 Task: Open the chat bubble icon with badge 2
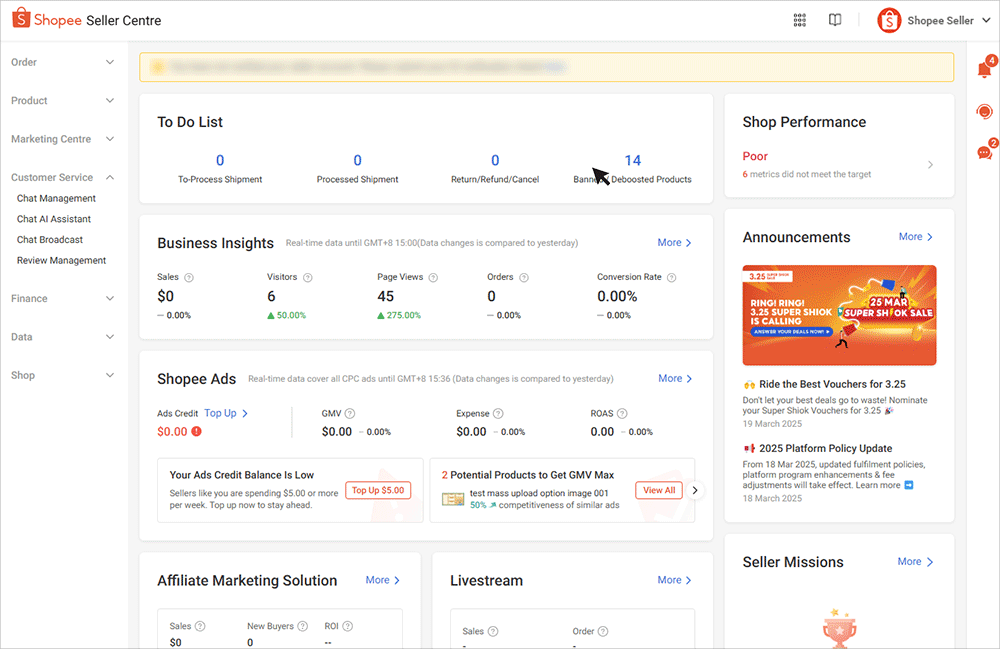click(x=985, y=152)
